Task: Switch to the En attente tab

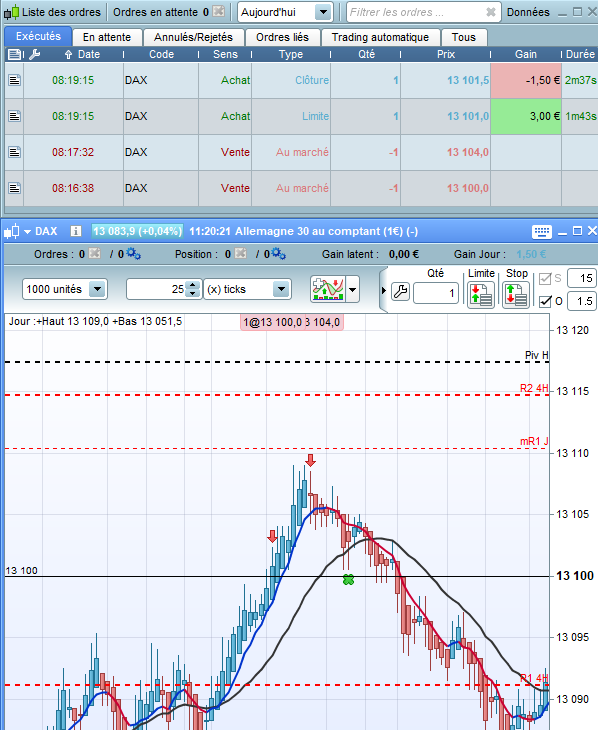Action: pos(107,37)
